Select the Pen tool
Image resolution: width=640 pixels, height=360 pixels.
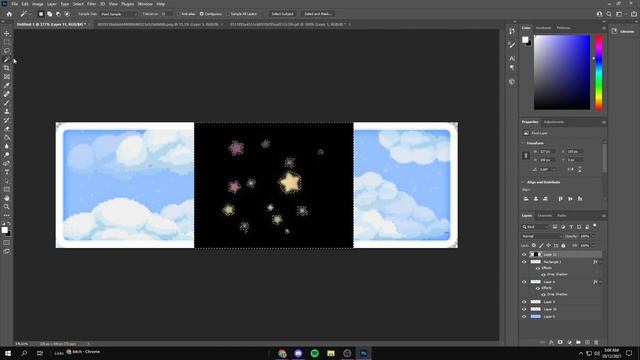pos(7,164)
